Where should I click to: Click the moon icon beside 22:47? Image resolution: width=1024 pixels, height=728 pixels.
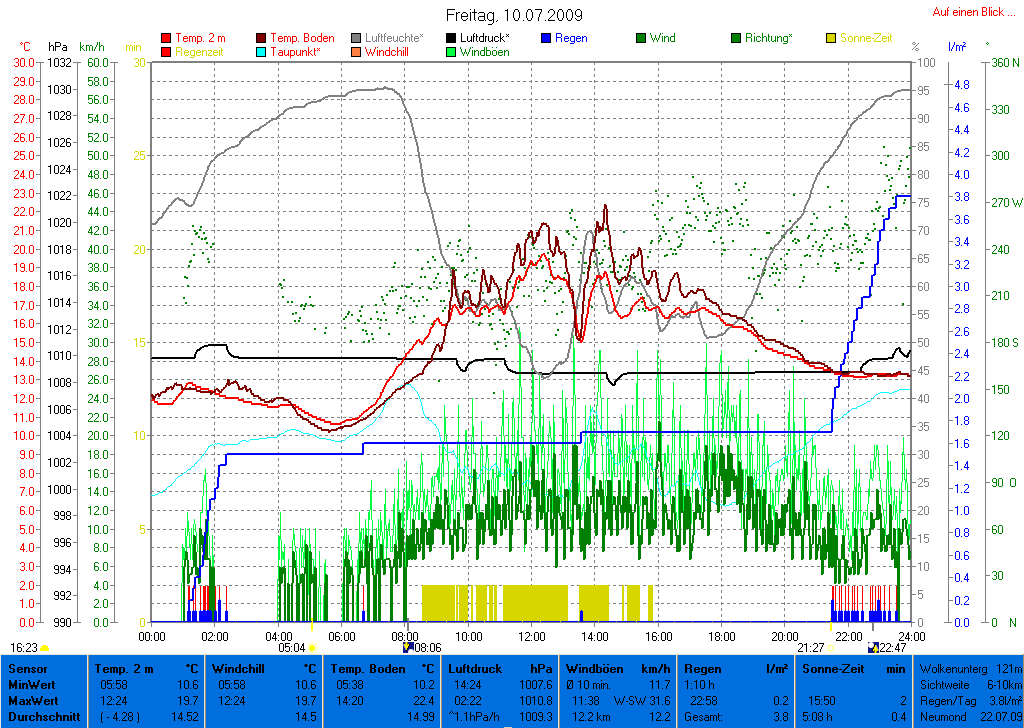pos(873,648)
